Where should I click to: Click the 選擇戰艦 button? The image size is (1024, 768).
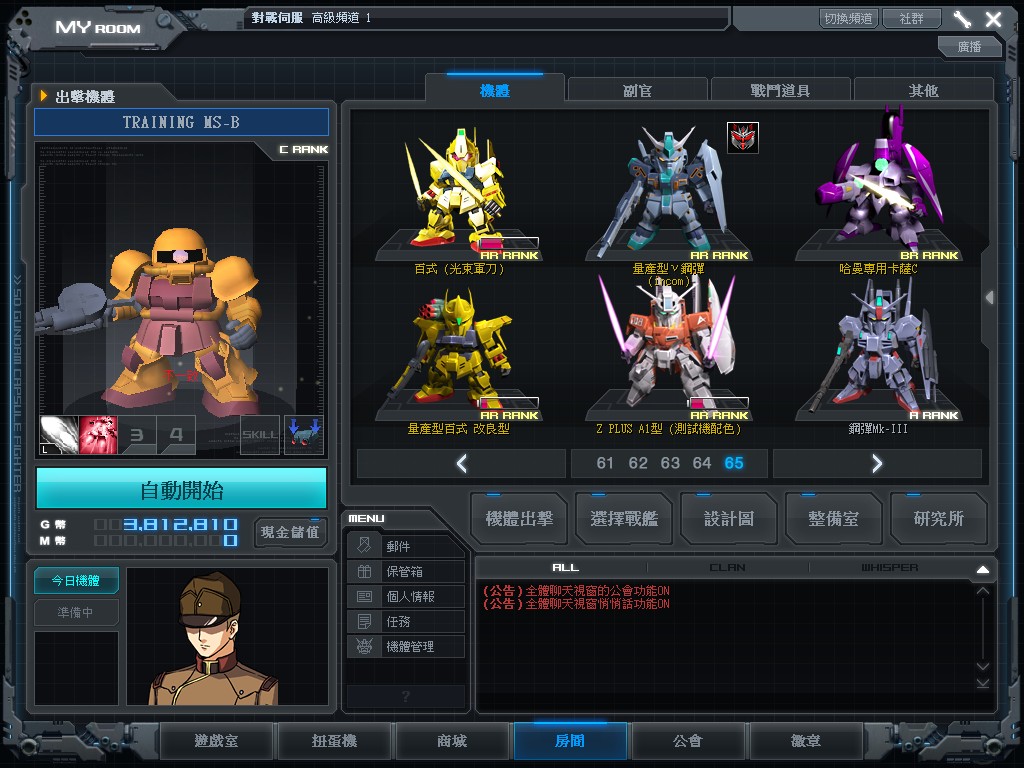point(624,519)
